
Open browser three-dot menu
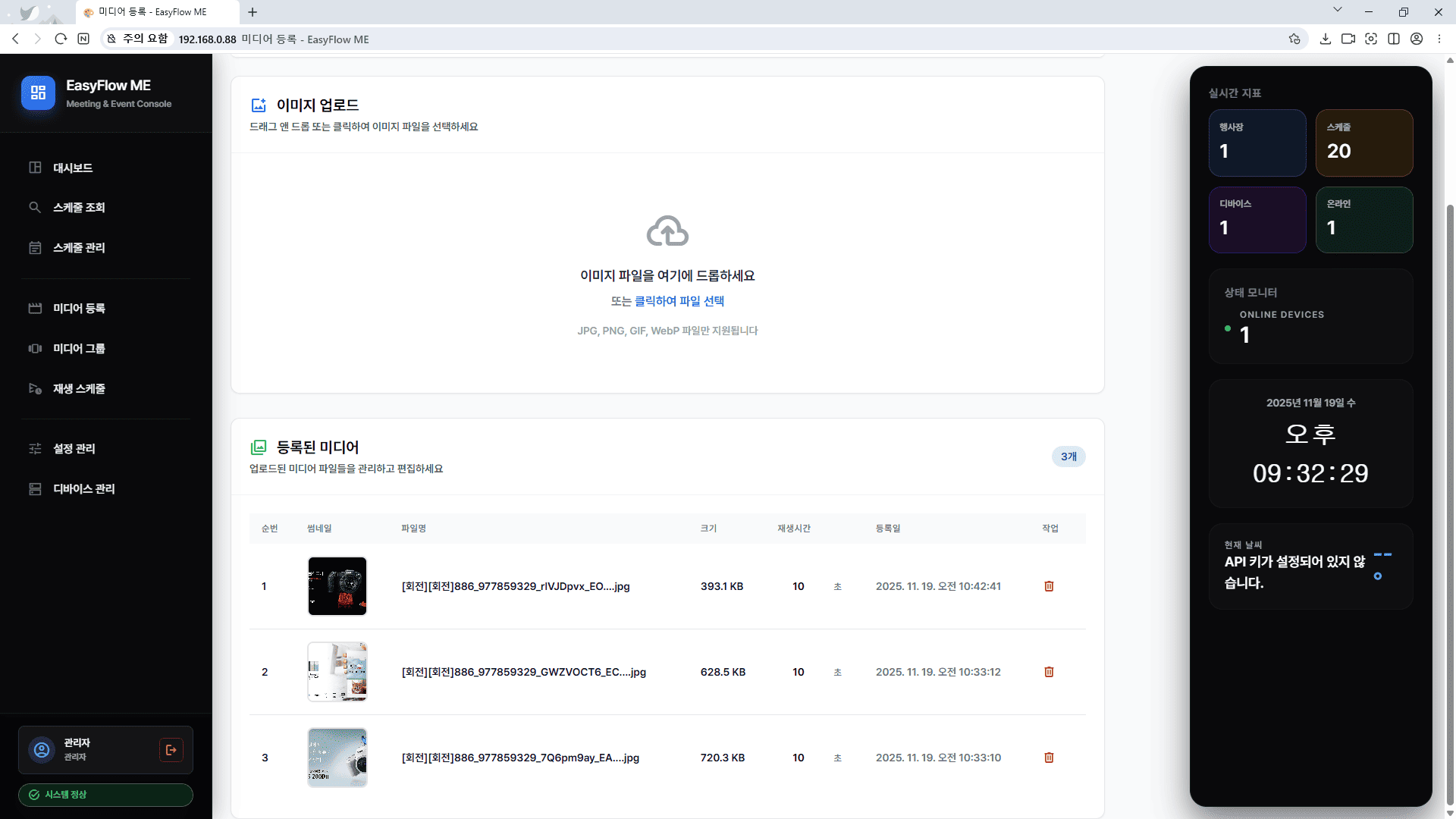1439,39
